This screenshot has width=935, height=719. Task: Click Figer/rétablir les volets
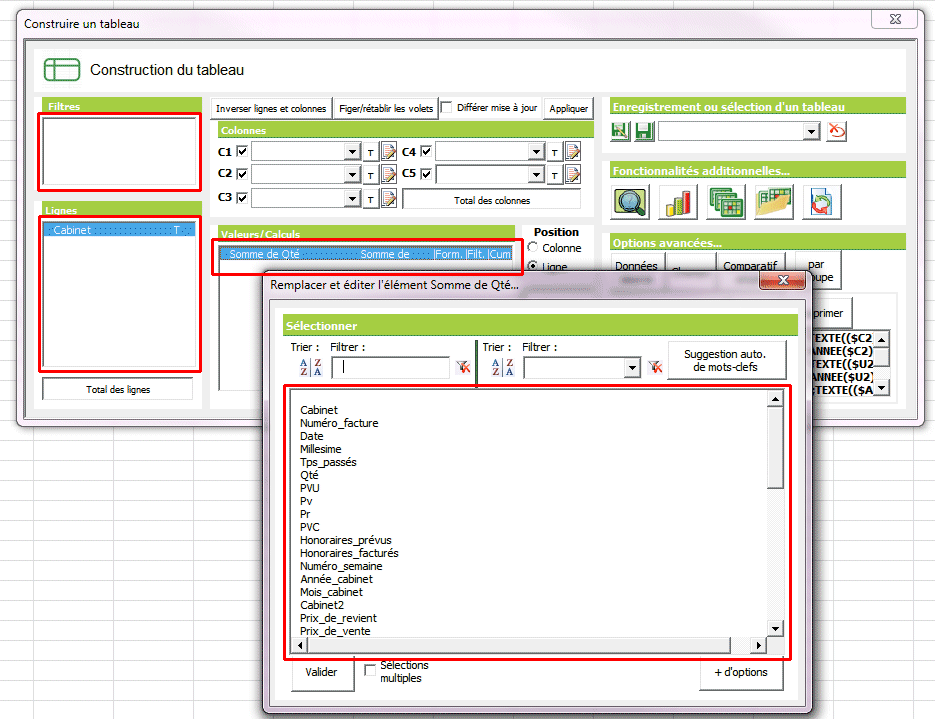386,109
